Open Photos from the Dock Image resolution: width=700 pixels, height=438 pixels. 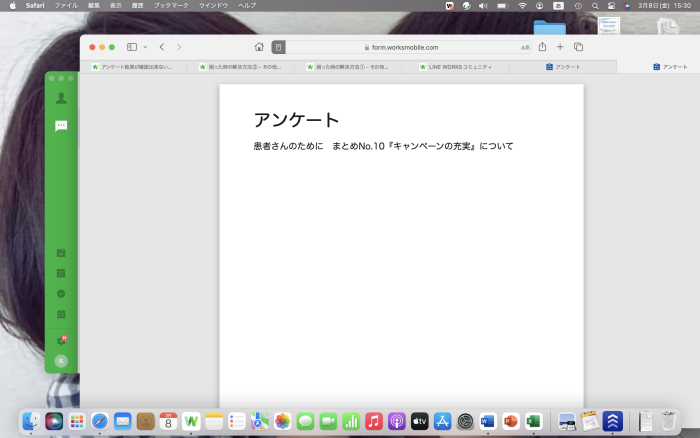click(282, 421)
